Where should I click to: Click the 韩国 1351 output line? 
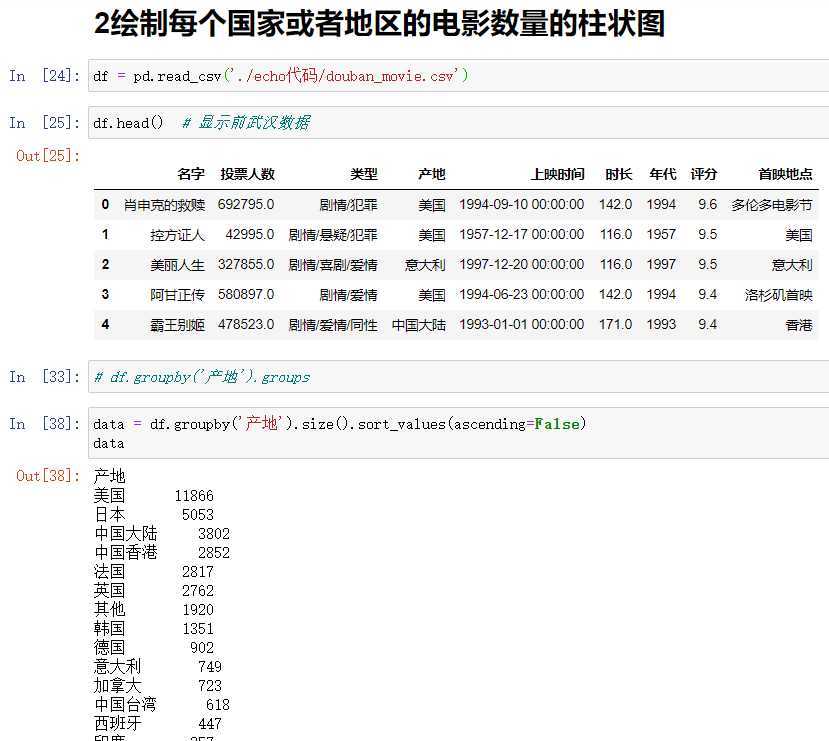coord(154,628)
